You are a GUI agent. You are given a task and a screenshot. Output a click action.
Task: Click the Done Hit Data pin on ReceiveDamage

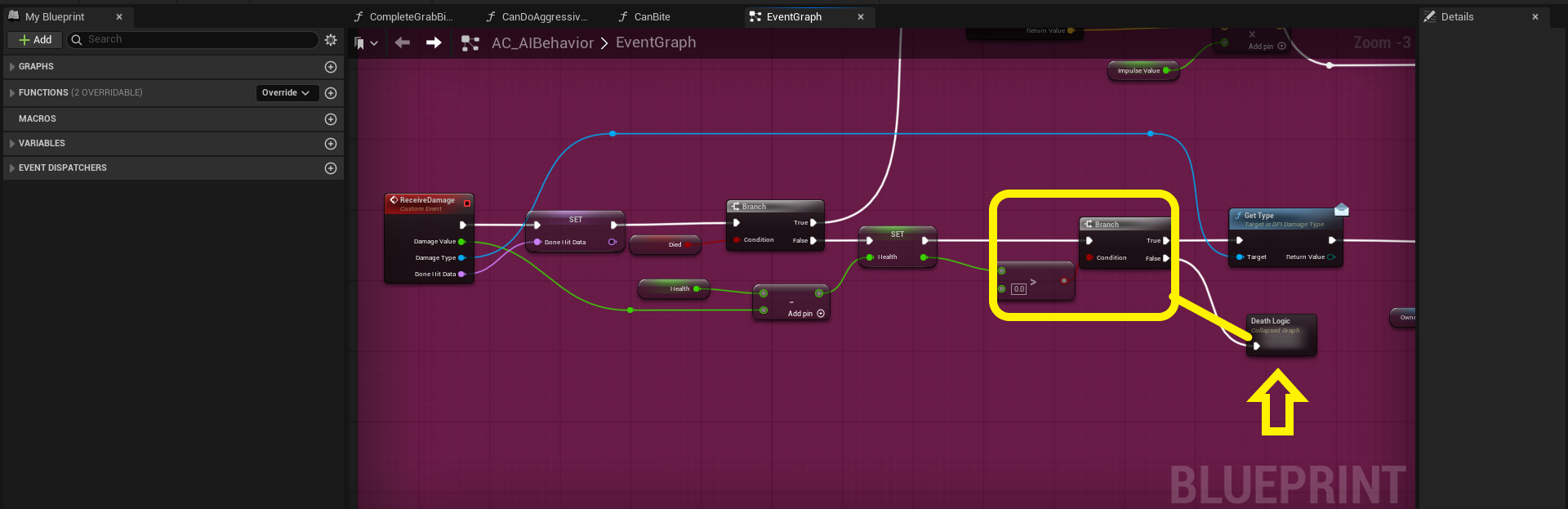click(x=461, y=275)
